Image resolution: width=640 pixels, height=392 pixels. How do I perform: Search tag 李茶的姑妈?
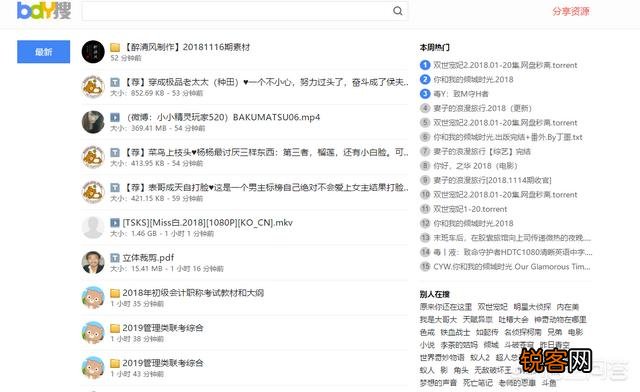pyautogui.click(x=459, y=345)
